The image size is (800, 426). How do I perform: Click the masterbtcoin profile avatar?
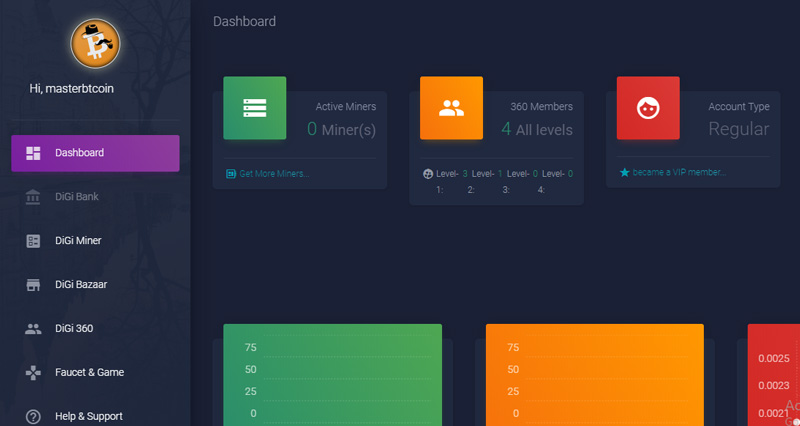[x=95, y=42]
